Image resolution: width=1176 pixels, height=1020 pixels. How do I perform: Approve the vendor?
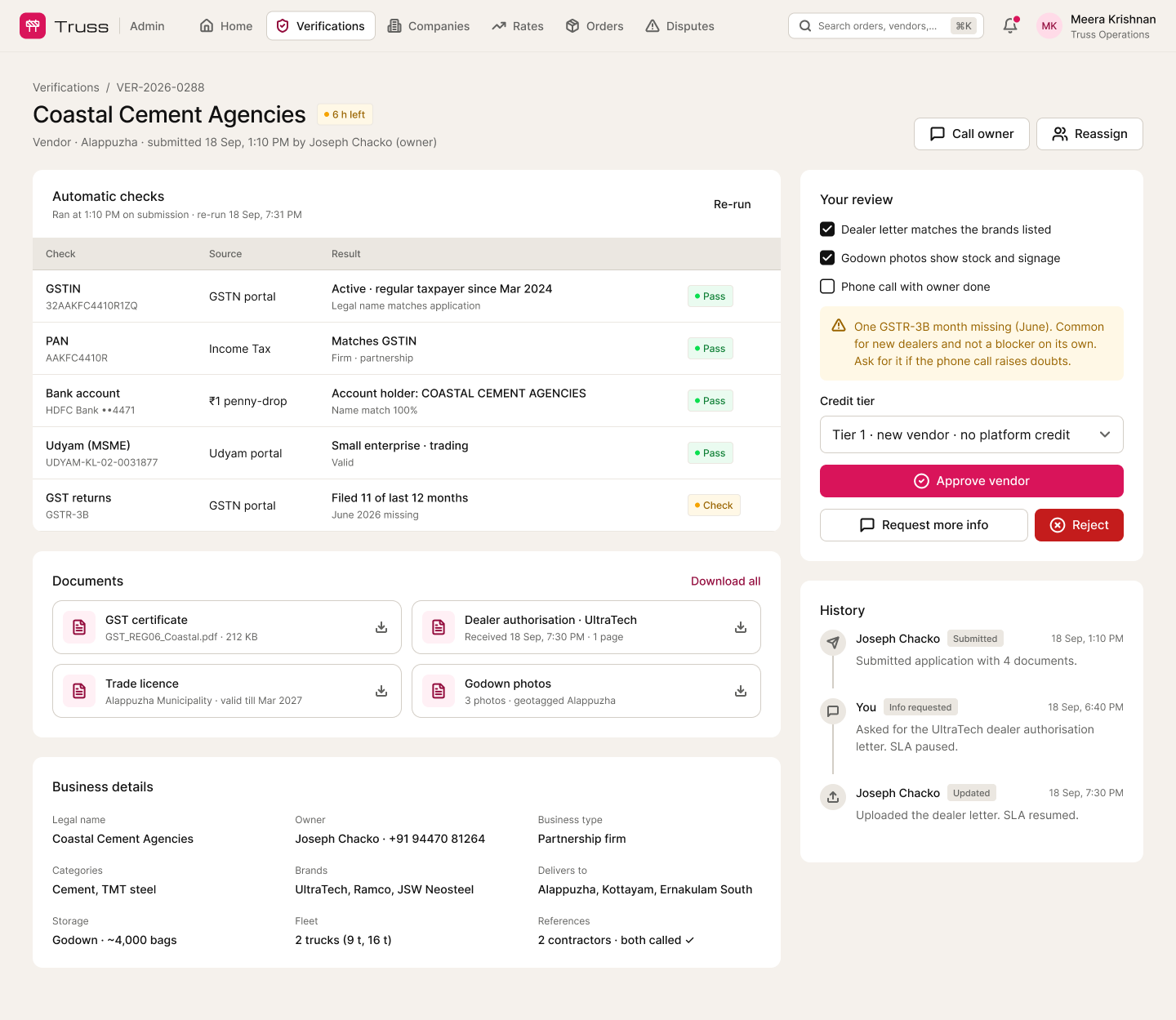(x=972, y=481)
